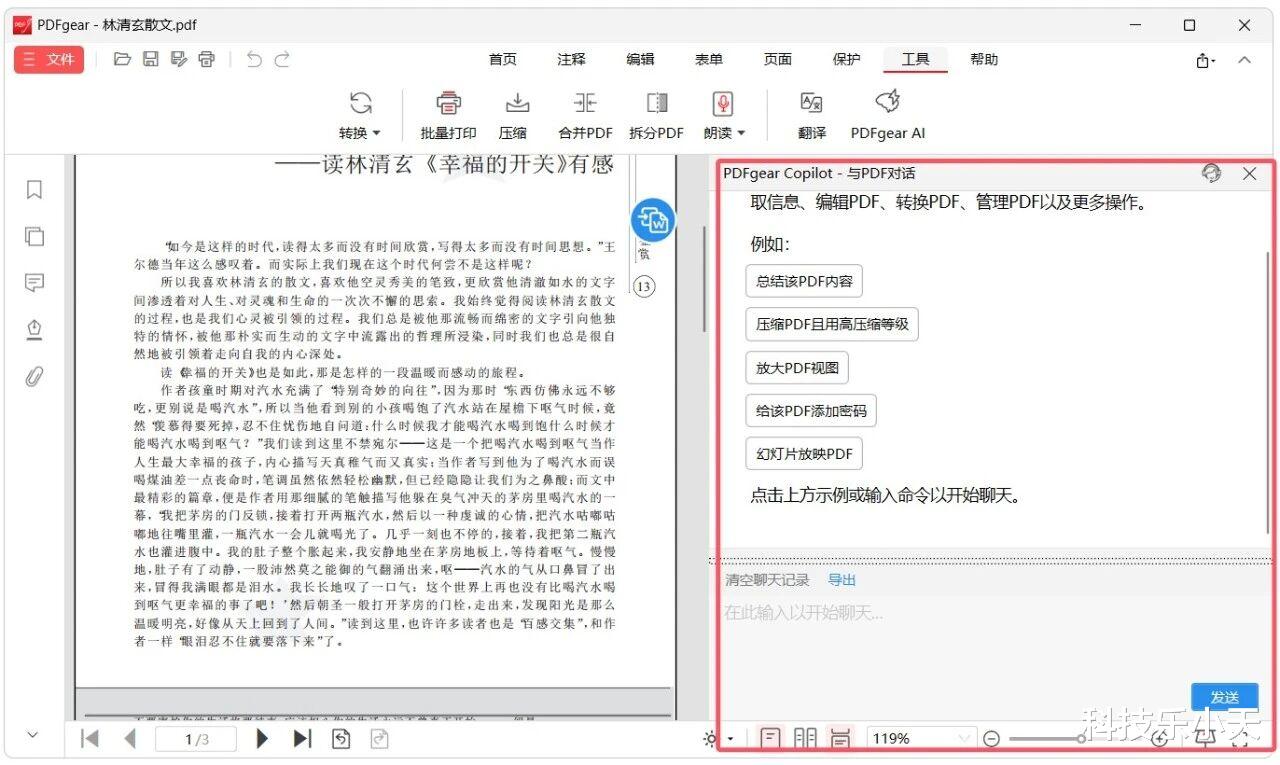Screen dimensions: 1280x765
Task: Open the 文件 file menu
Action: (x=48, y=59)
